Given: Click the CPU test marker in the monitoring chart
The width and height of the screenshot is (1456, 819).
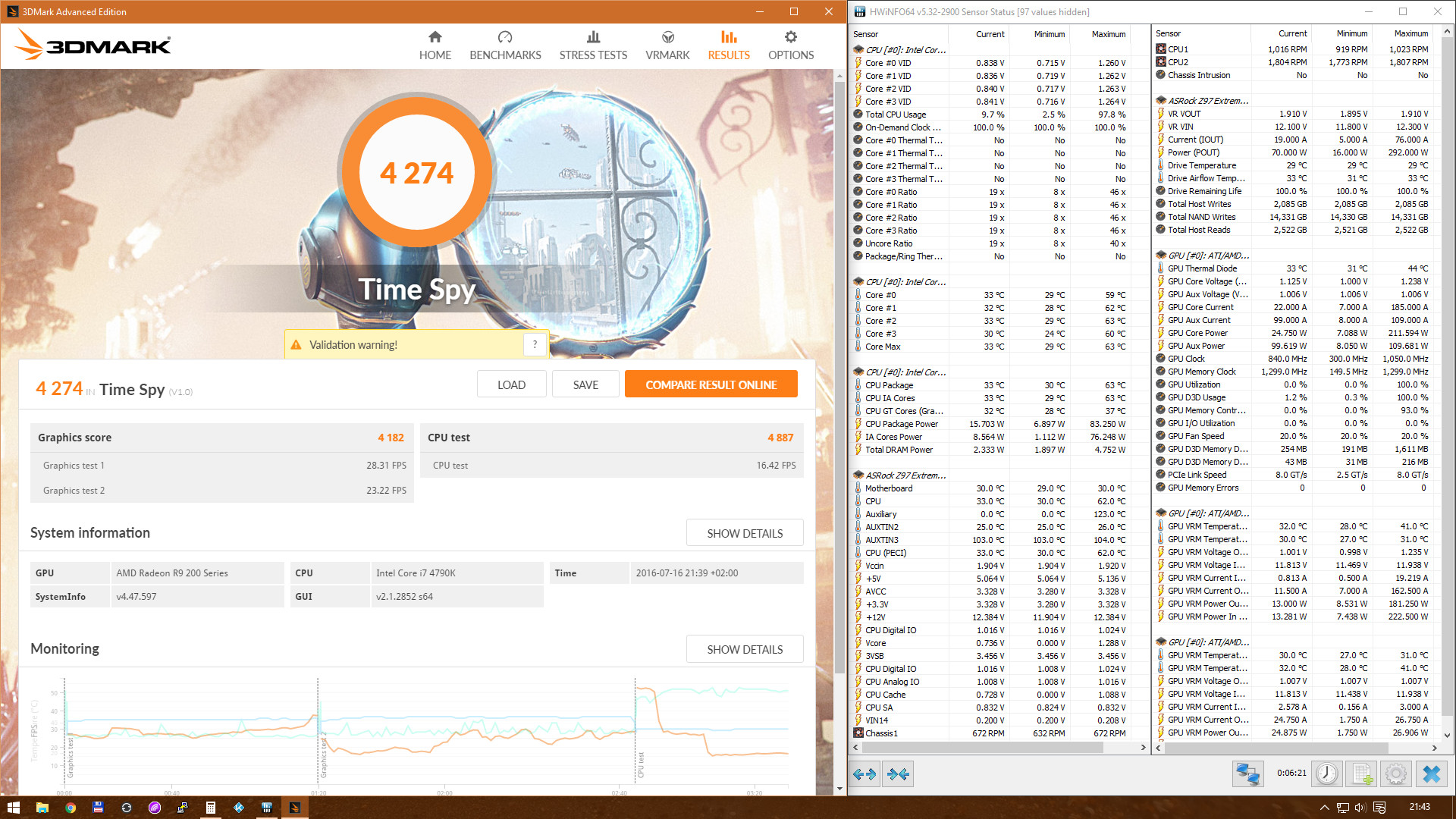Looking at the screenshot, I should [641, 764].
